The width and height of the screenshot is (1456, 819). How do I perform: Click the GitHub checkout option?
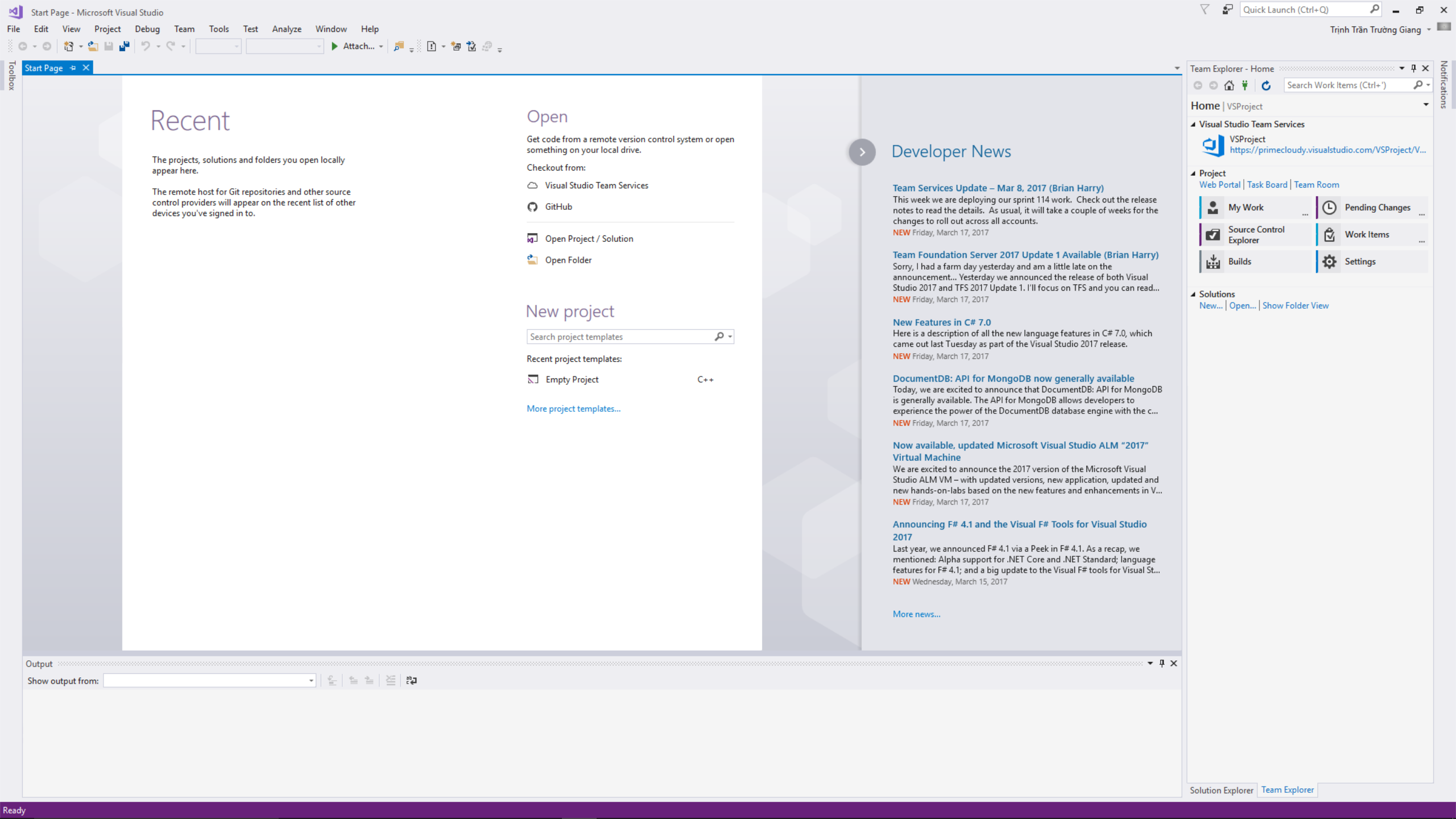(x=550, y=207)
